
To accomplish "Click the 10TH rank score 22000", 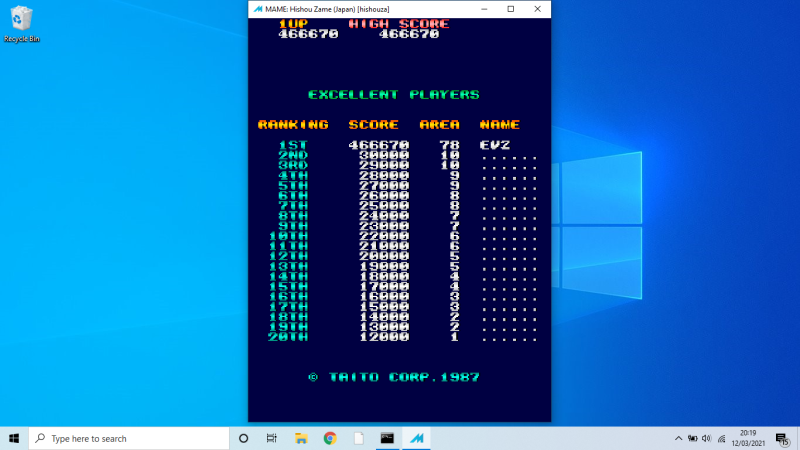I will pyautogui.click(x=384, y=236).
